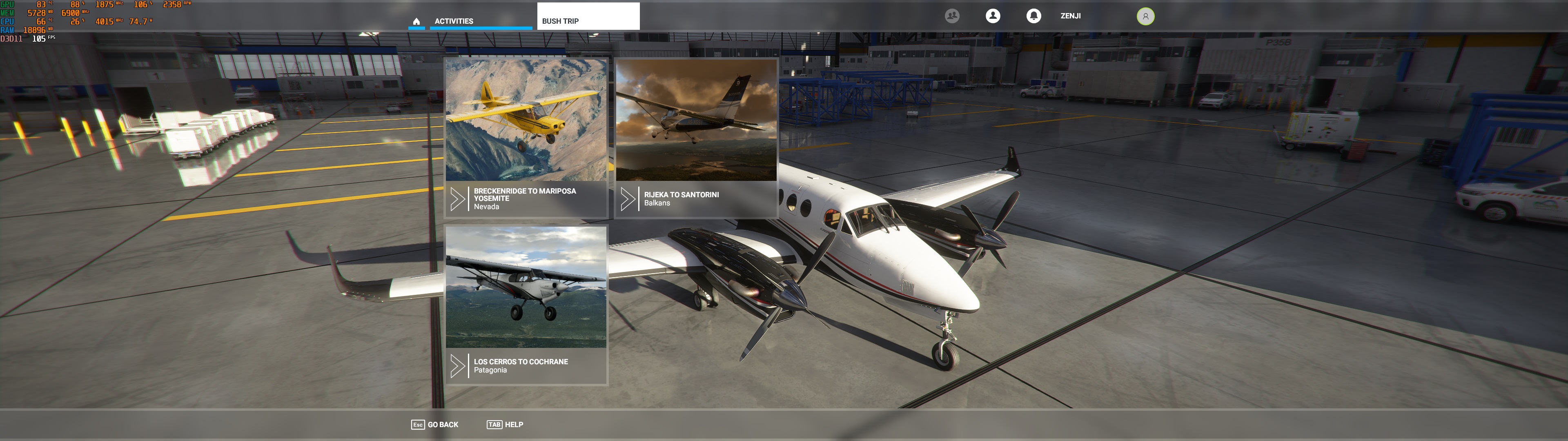Open the Patagonia bush plane thumbnail
1568x441 pixels.
click(526, 287)
